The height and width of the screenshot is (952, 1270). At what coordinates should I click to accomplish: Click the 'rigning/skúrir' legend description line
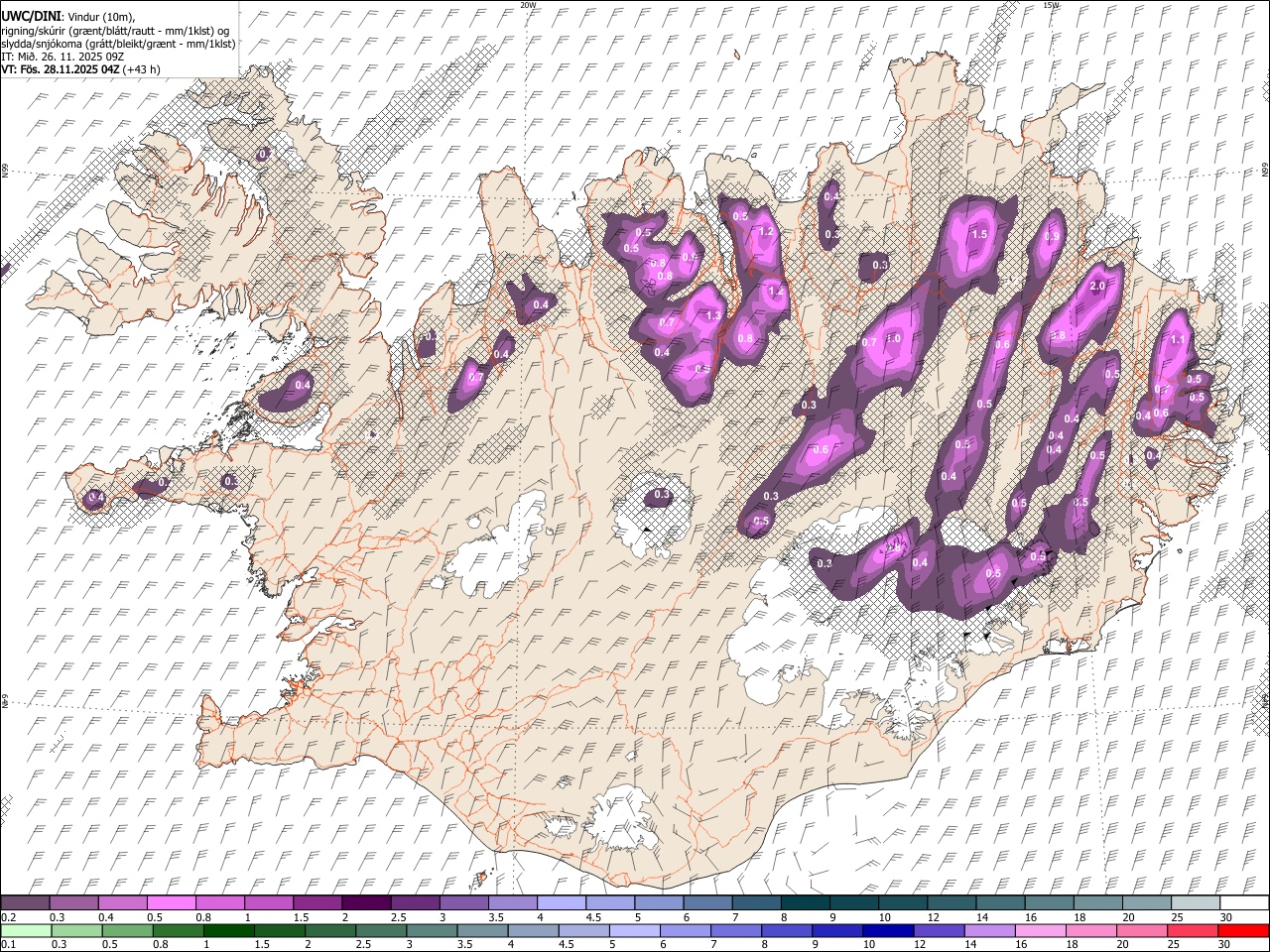click(x=115, y=31)
